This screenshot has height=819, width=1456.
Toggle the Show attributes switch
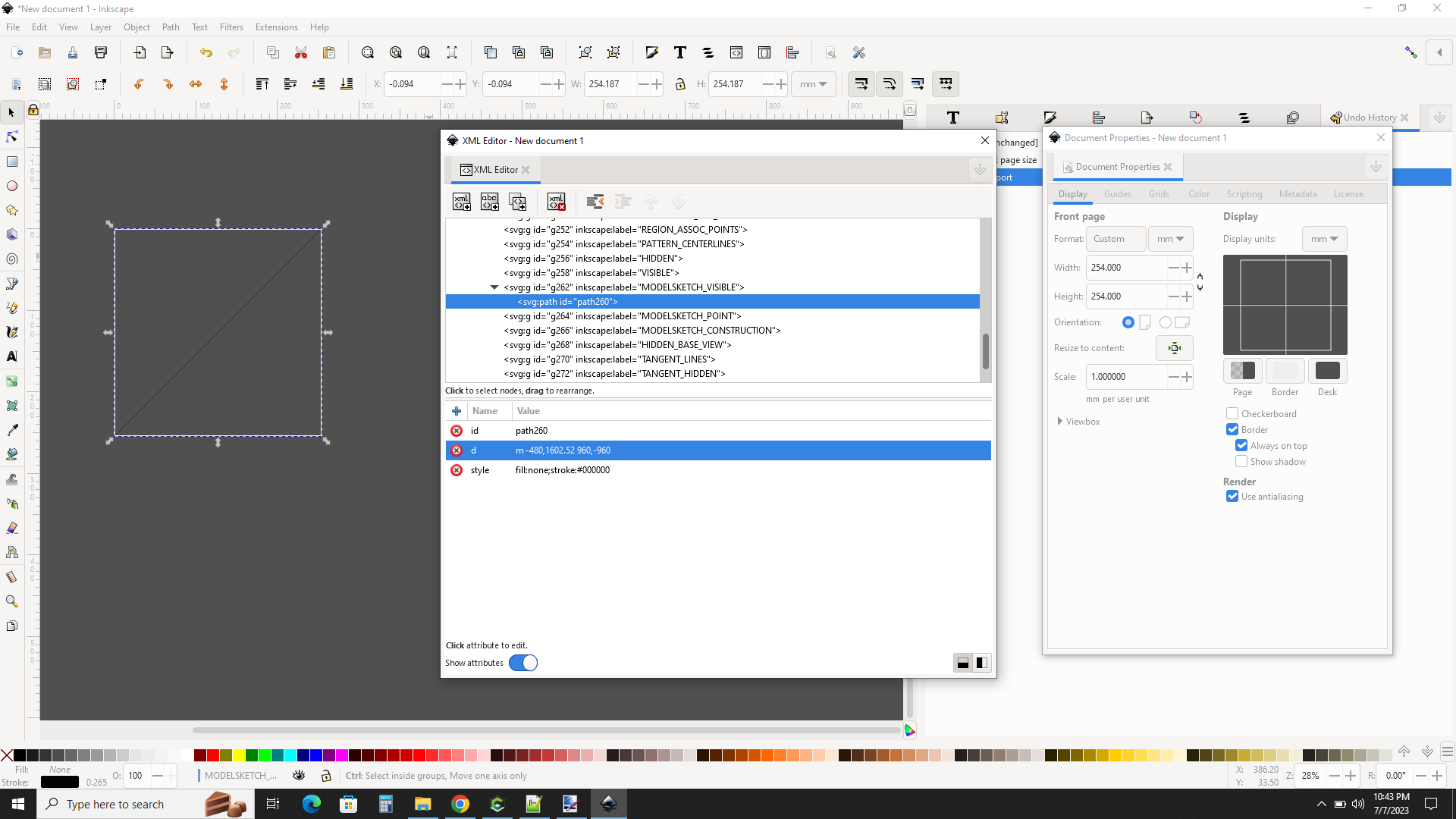[522, 663]
